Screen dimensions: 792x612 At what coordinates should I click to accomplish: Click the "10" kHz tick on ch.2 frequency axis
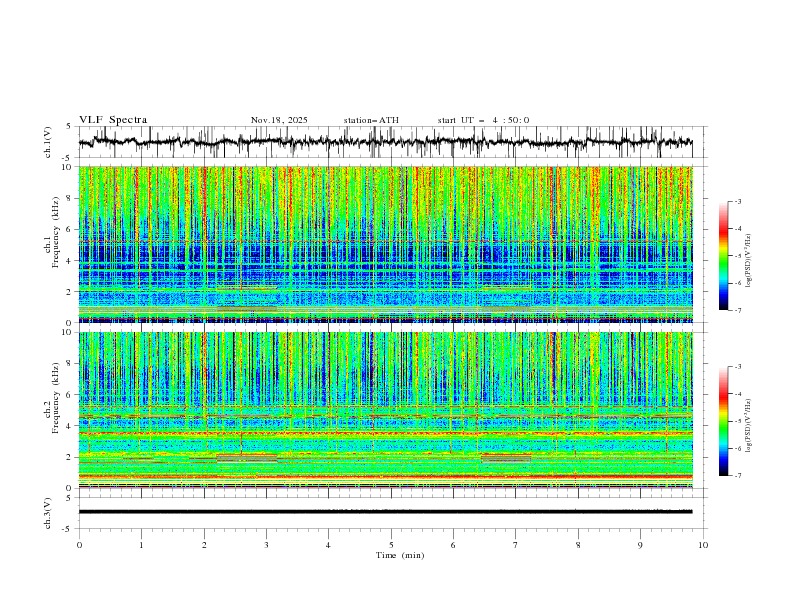coord(68,332)
